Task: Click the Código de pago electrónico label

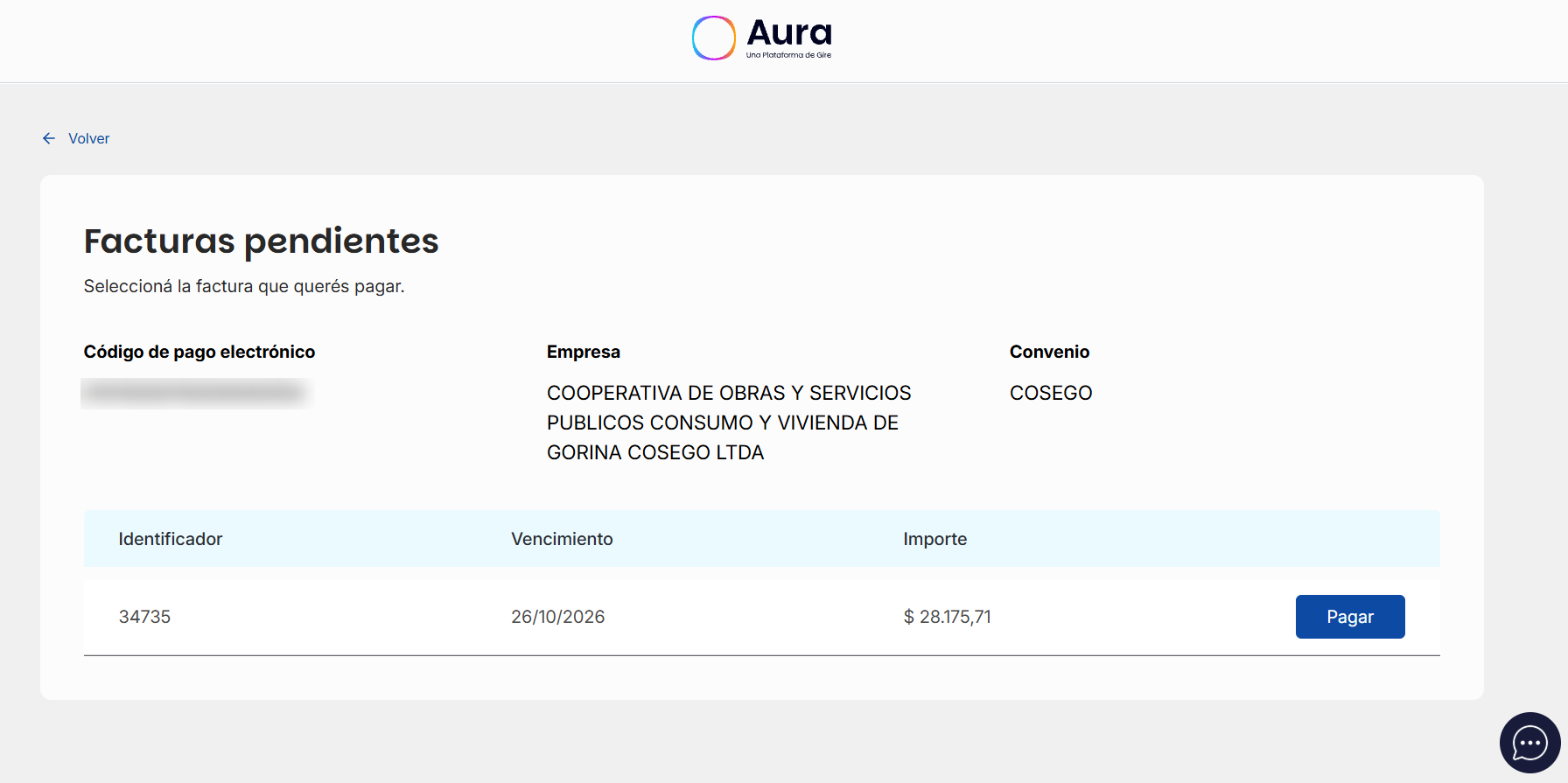Action: (199, 352)
